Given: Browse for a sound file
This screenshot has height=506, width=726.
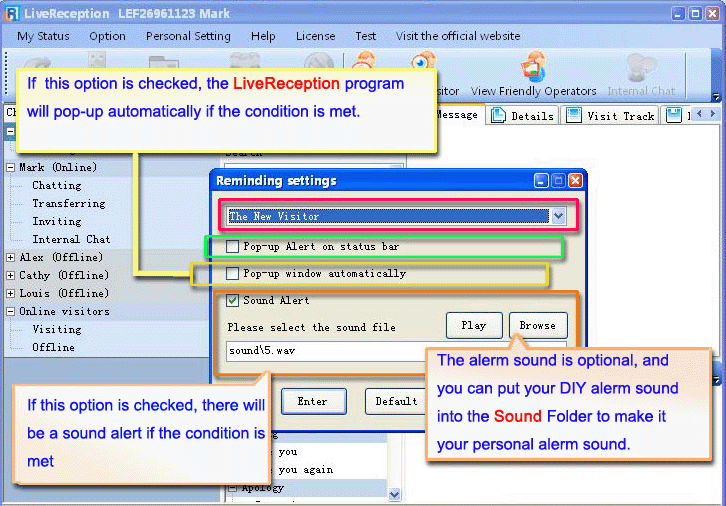Looking at the screenshot, I should point(538,325).
